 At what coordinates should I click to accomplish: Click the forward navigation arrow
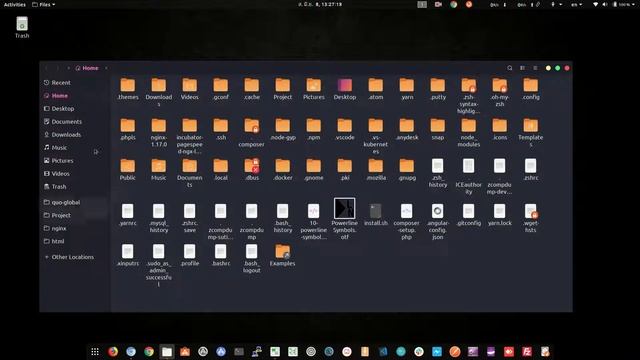57,68
